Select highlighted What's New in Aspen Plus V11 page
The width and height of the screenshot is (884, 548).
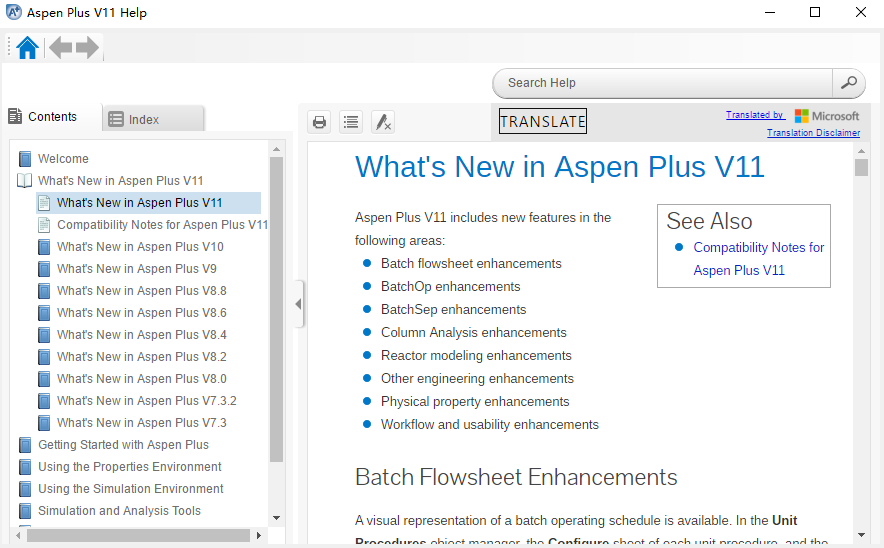[139, 203]
